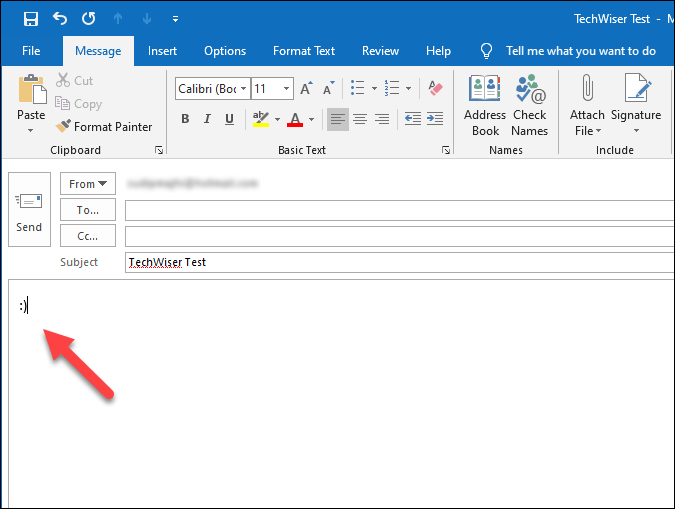Open the font size dropdown

pos(285,89)
